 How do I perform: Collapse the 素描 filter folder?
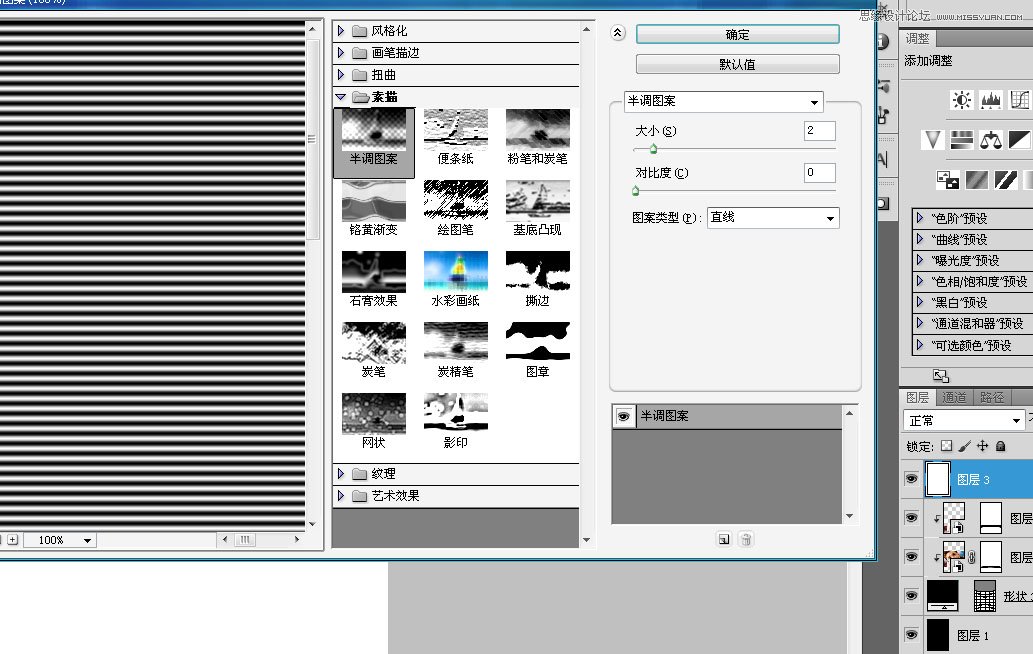[x=341, y=97]
